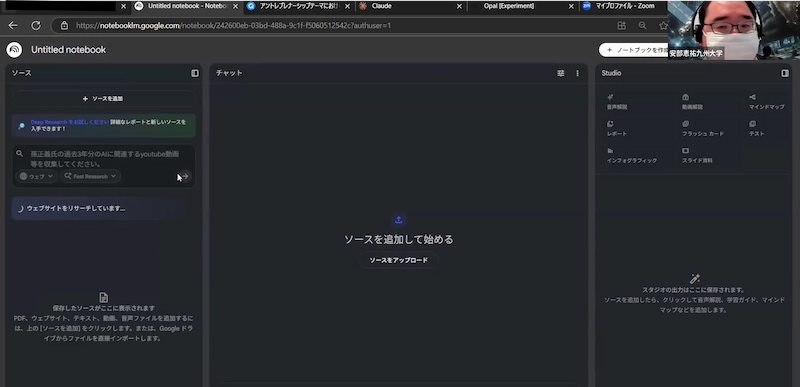Click the lock icon in the address bar
The image size is (800, 387).
coord(64,25)
